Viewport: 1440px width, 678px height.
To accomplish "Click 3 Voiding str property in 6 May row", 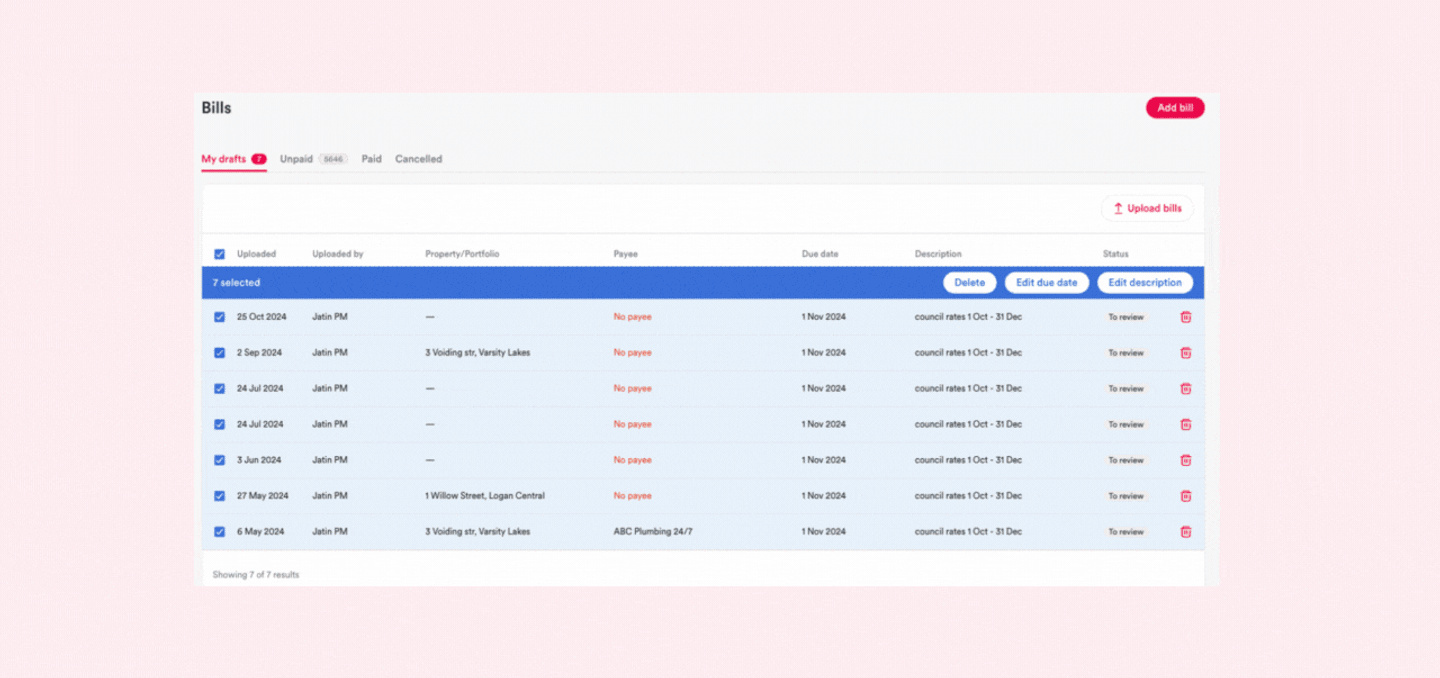I will click(478, 532).
